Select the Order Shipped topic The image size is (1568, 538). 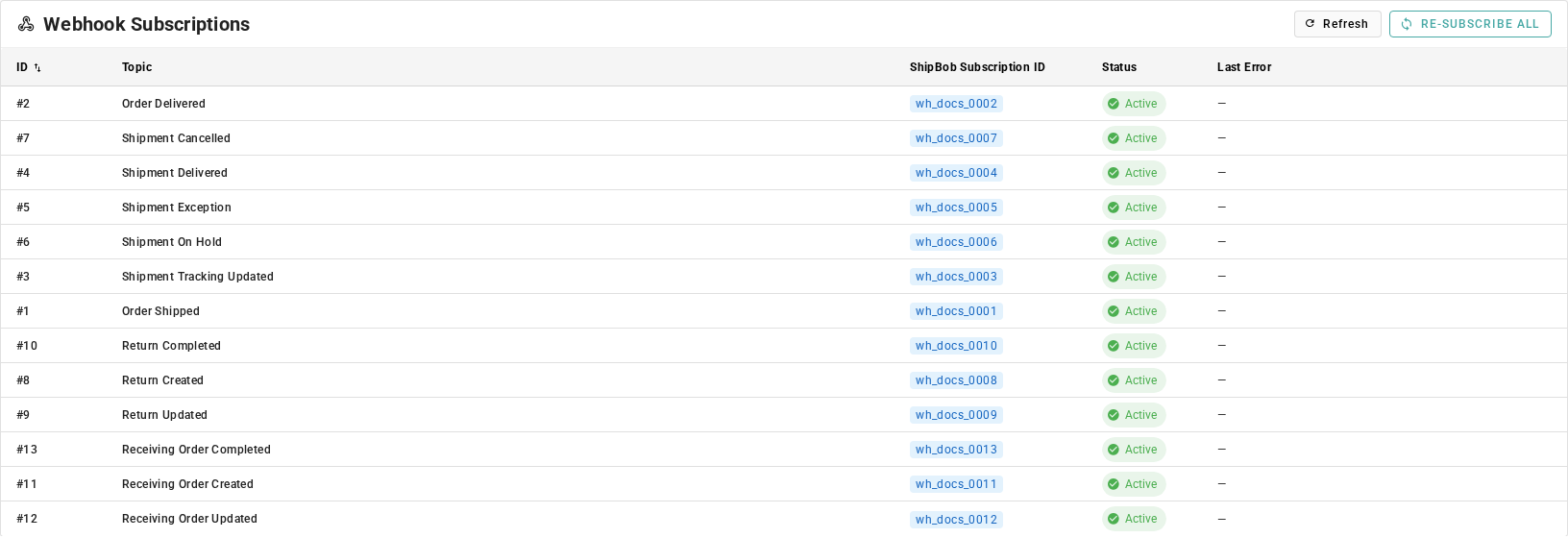(160, 311)
